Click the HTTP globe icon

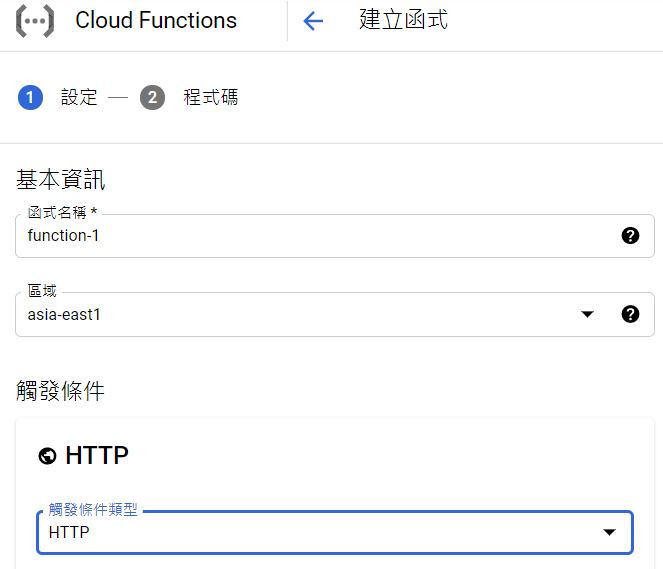(x=47, y=456)
